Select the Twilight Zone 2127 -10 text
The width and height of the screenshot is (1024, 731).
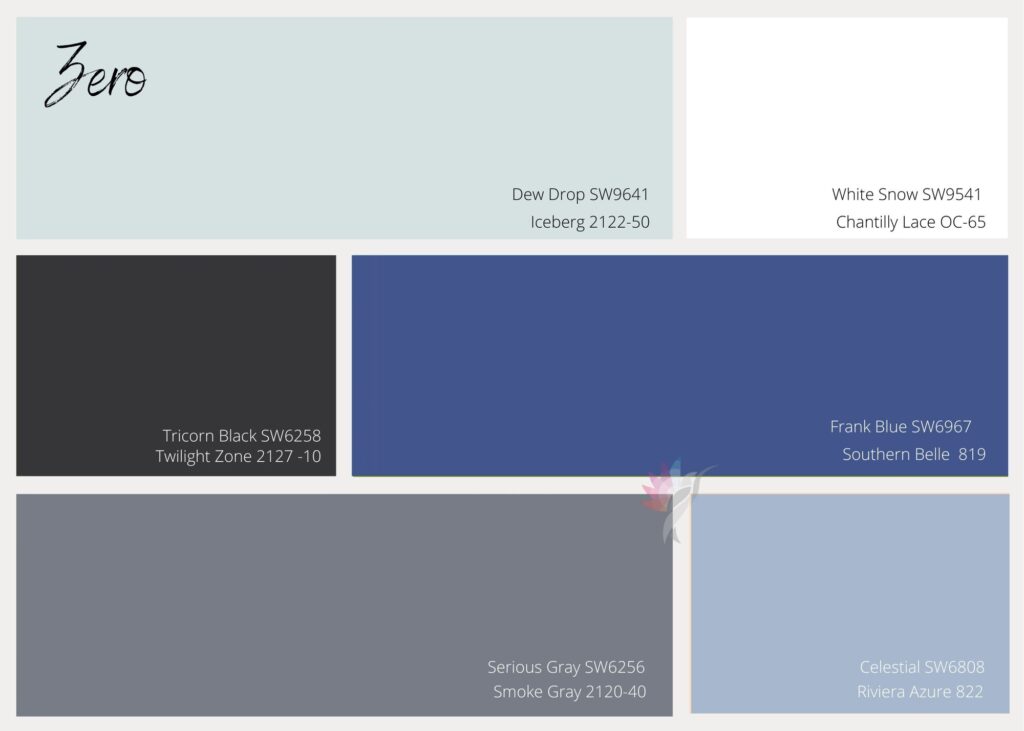(x=238, y=457)
